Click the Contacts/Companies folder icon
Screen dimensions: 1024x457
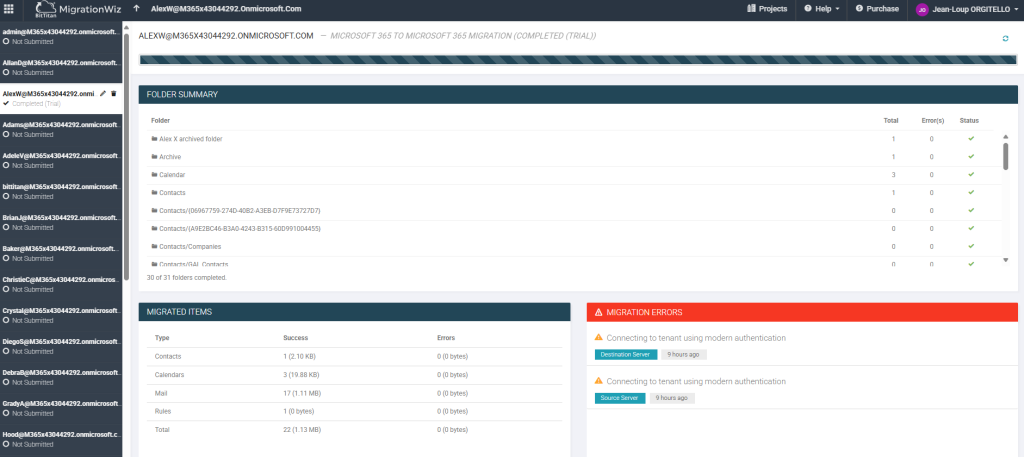154,247
